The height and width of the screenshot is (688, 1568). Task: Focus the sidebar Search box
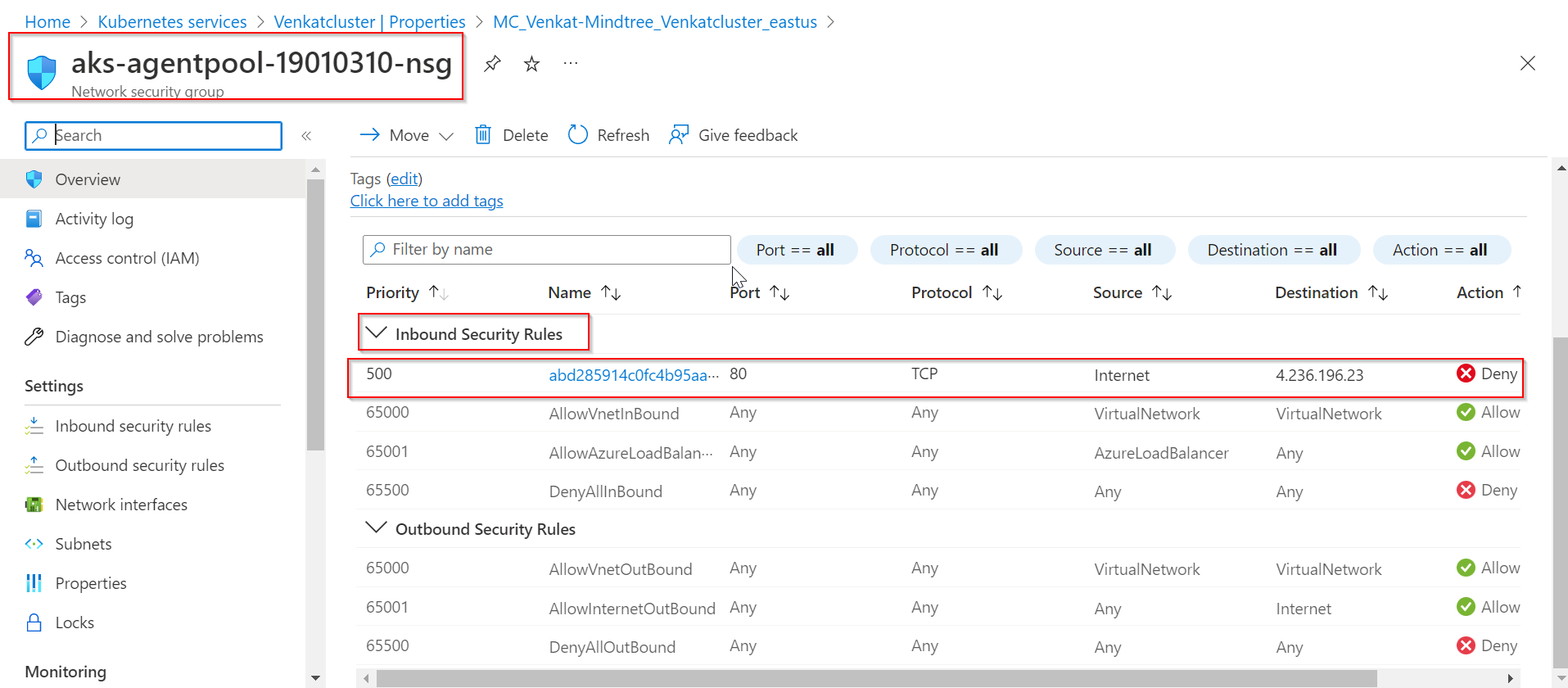(153, 136)
